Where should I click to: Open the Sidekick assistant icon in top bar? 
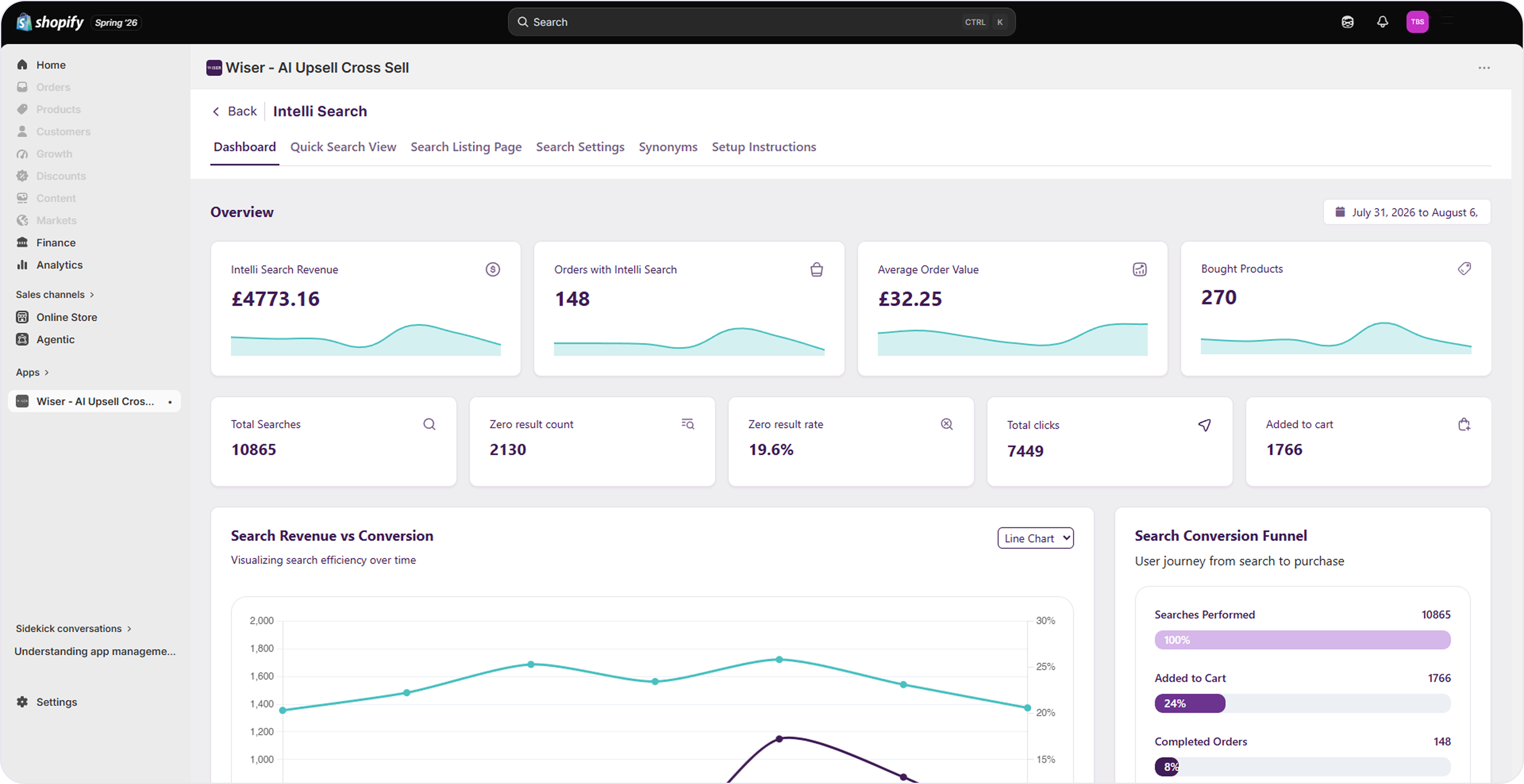(1347, 22)
